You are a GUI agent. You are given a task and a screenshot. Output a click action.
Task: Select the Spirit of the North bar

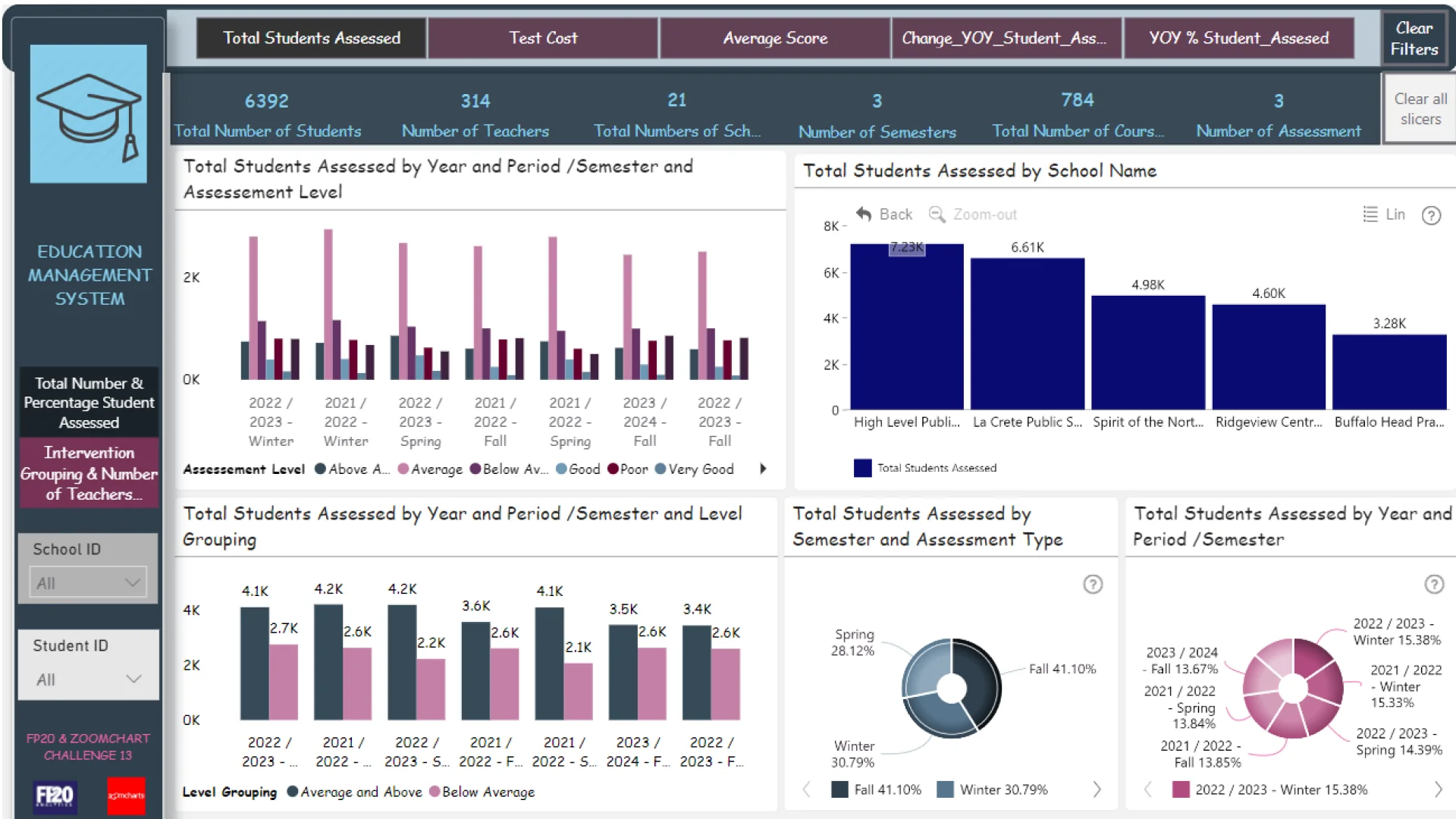pos(1148,353)
